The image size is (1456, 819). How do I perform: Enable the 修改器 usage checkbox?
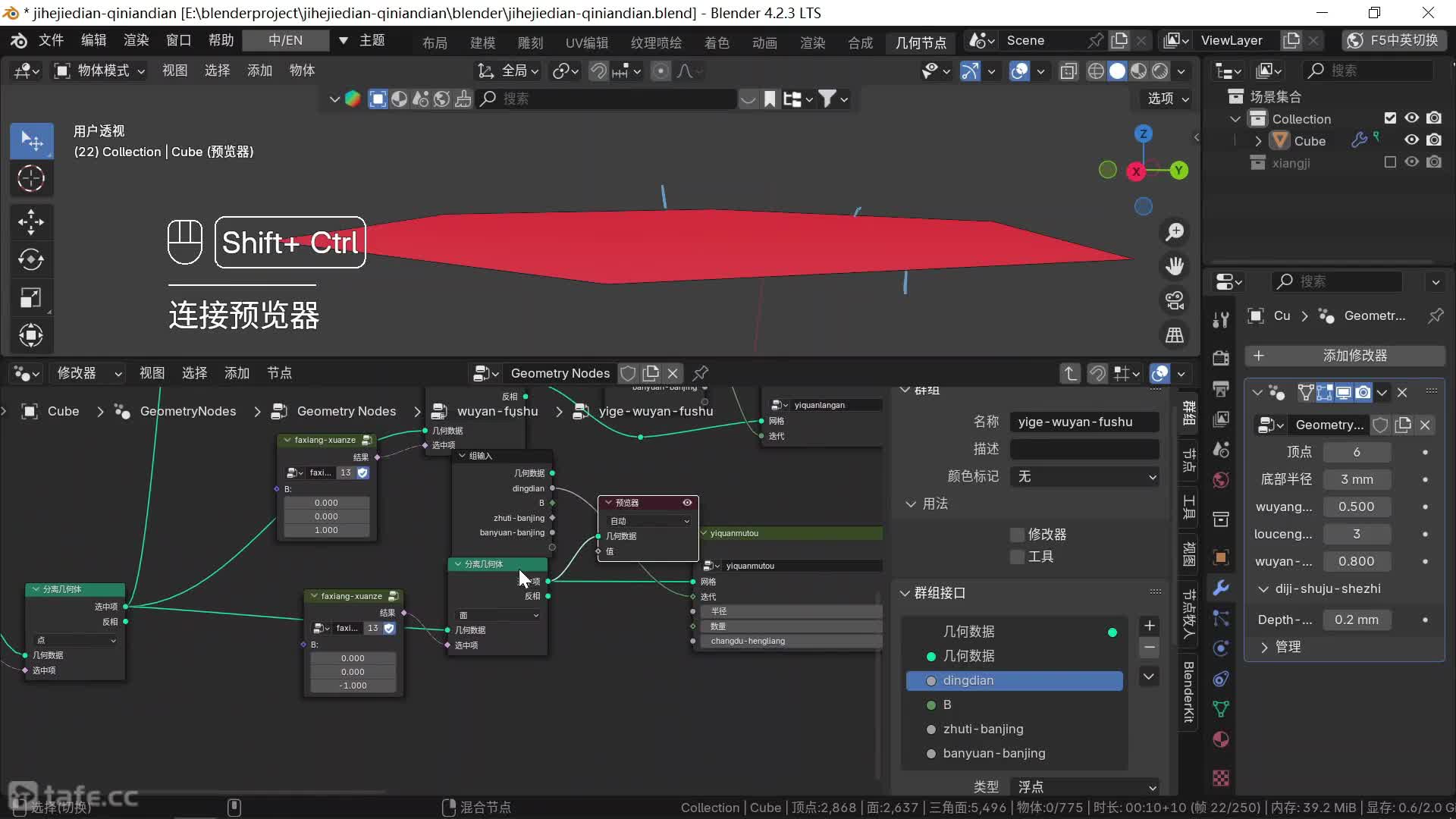click(1018, 535)
